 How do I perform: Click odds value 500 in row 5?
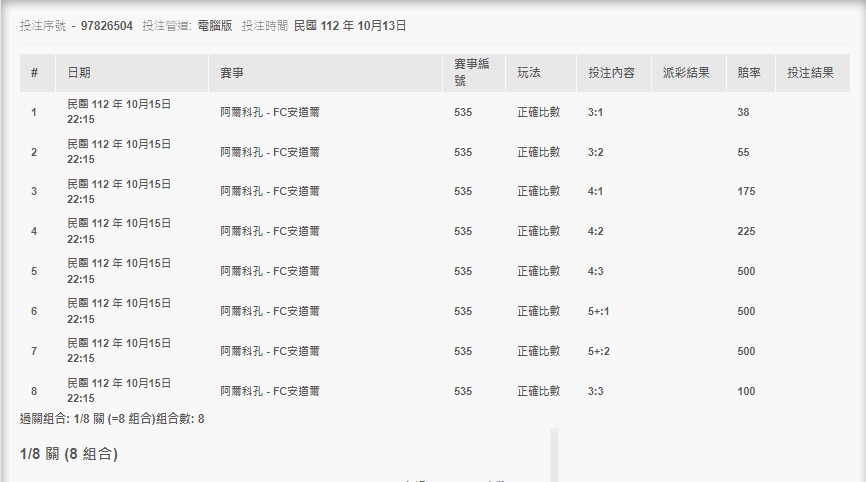(746, 271)
